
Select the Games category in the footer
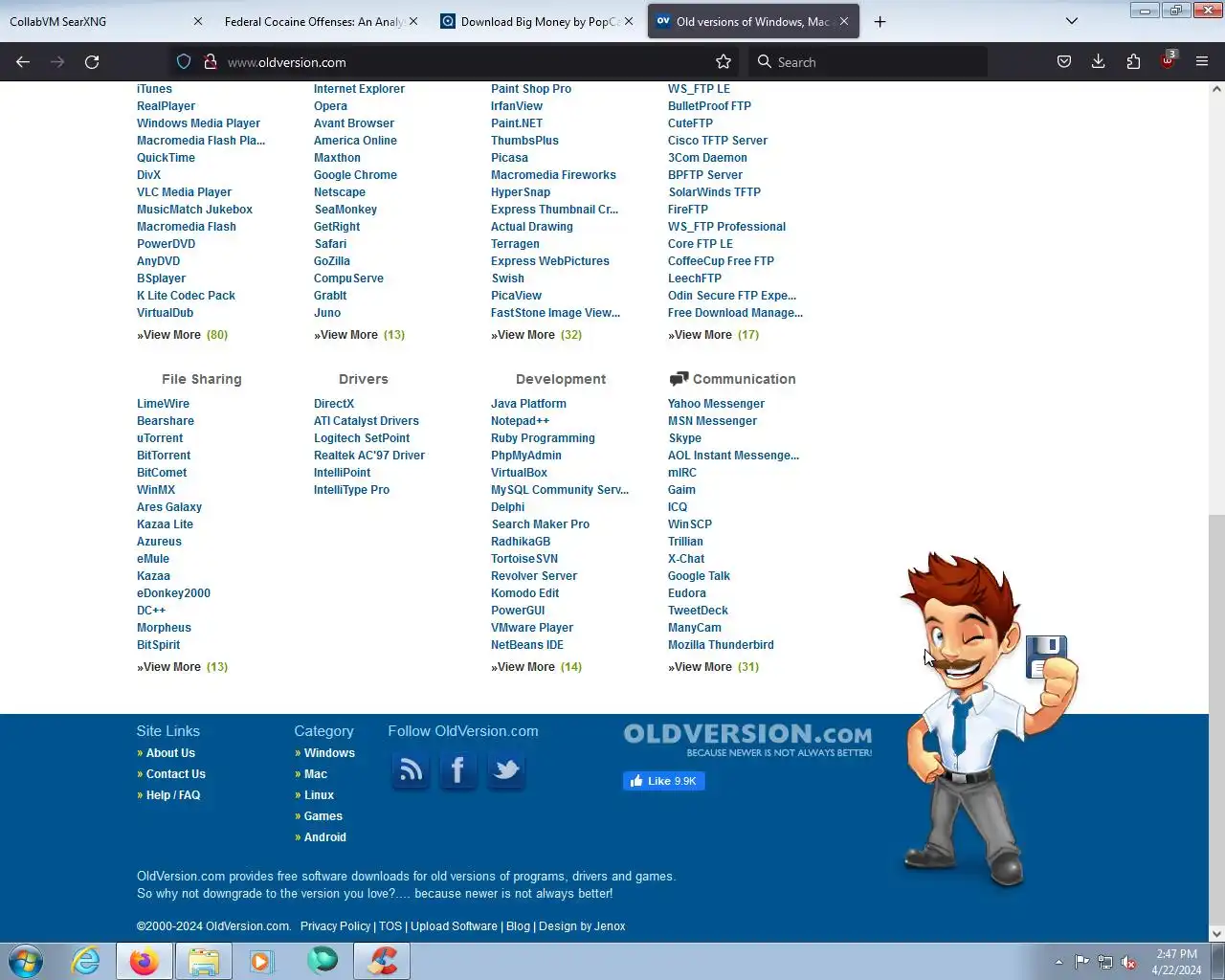[323, 816]
